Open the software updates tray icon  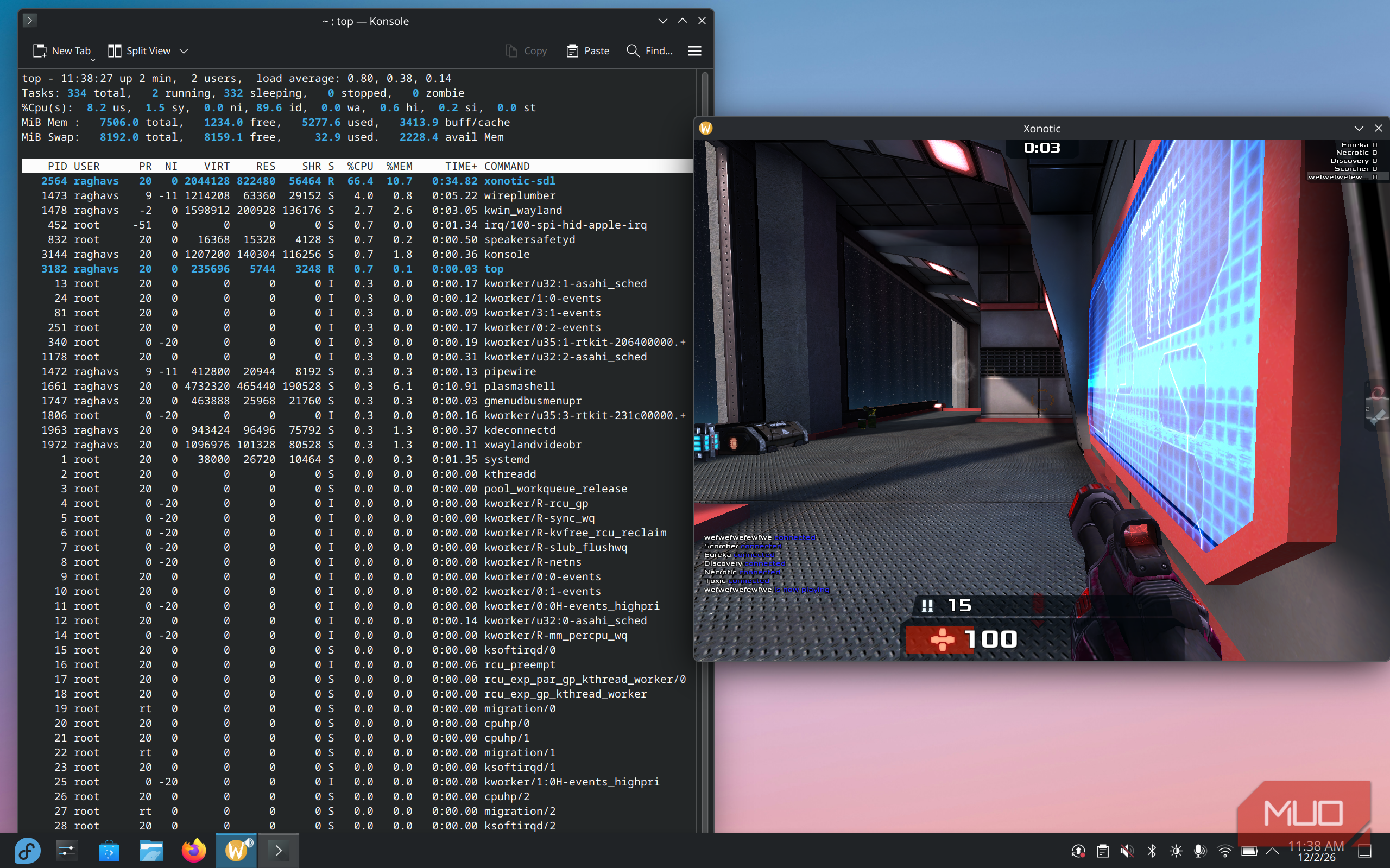tap(1078, 851)
